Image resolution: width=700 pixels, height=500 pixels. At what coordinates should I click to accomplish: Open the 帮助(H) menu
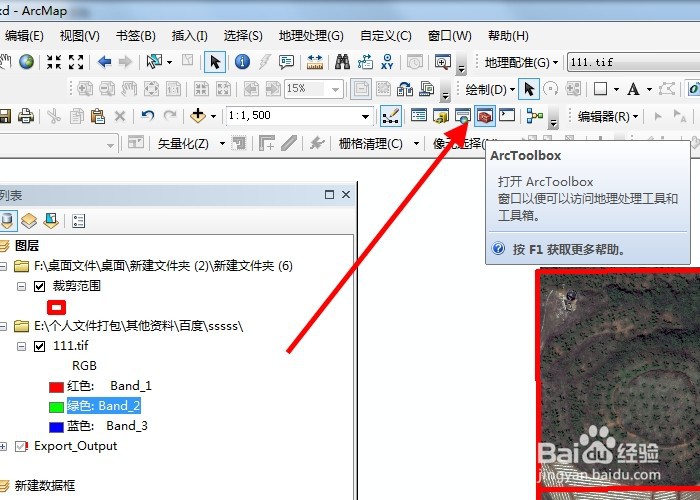[x=508, y=36]
